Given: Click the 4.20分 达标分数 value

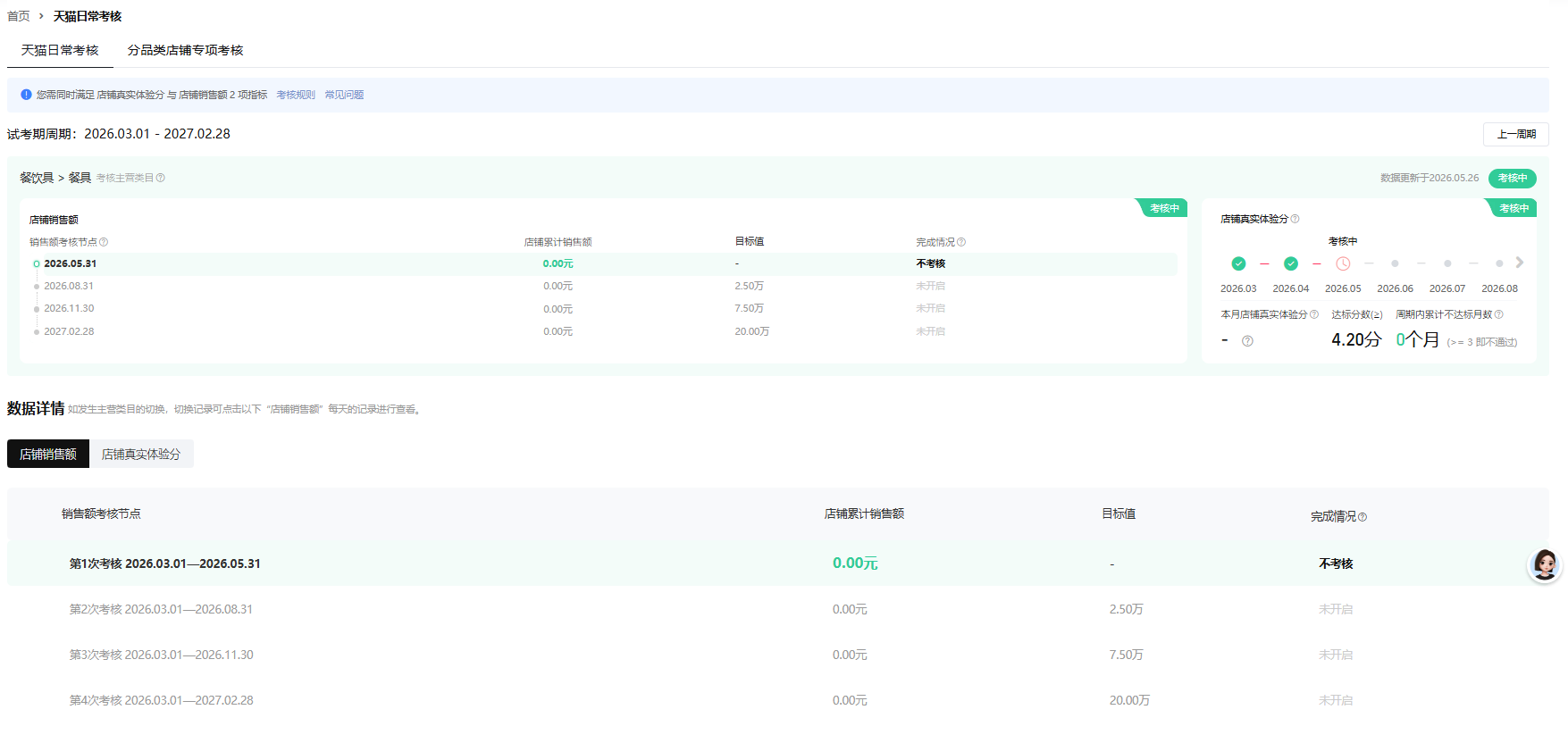Looking at the screenshot, I should tap(1356, 339).
